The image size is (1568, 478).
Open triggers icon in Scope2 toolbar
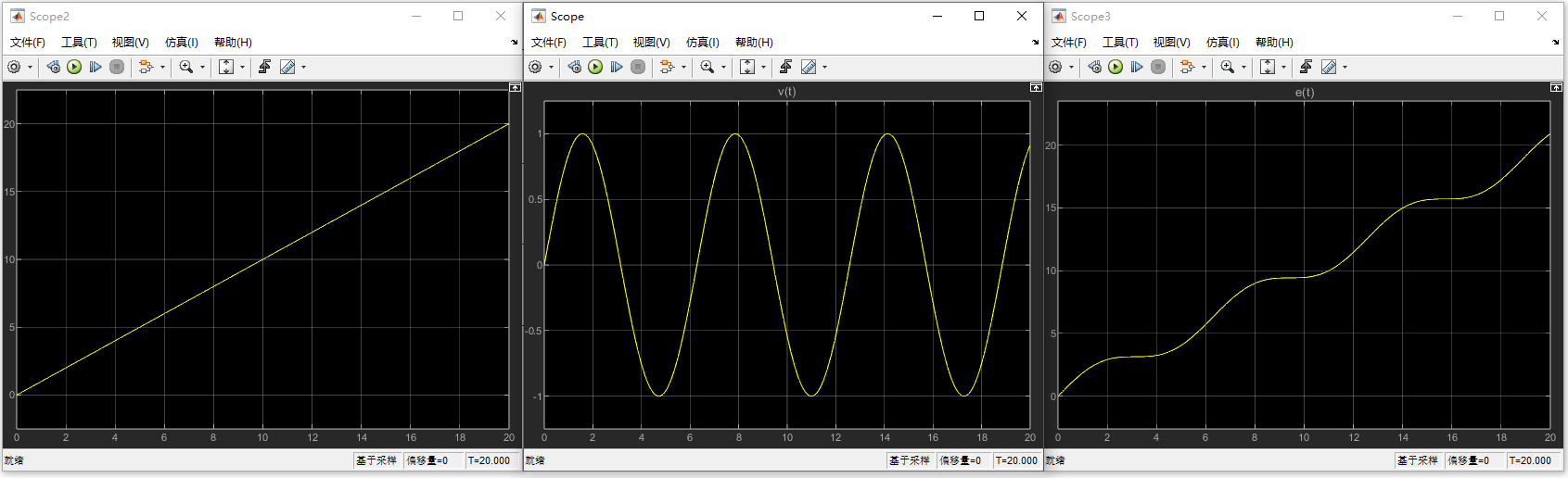[x=264, y=67]
